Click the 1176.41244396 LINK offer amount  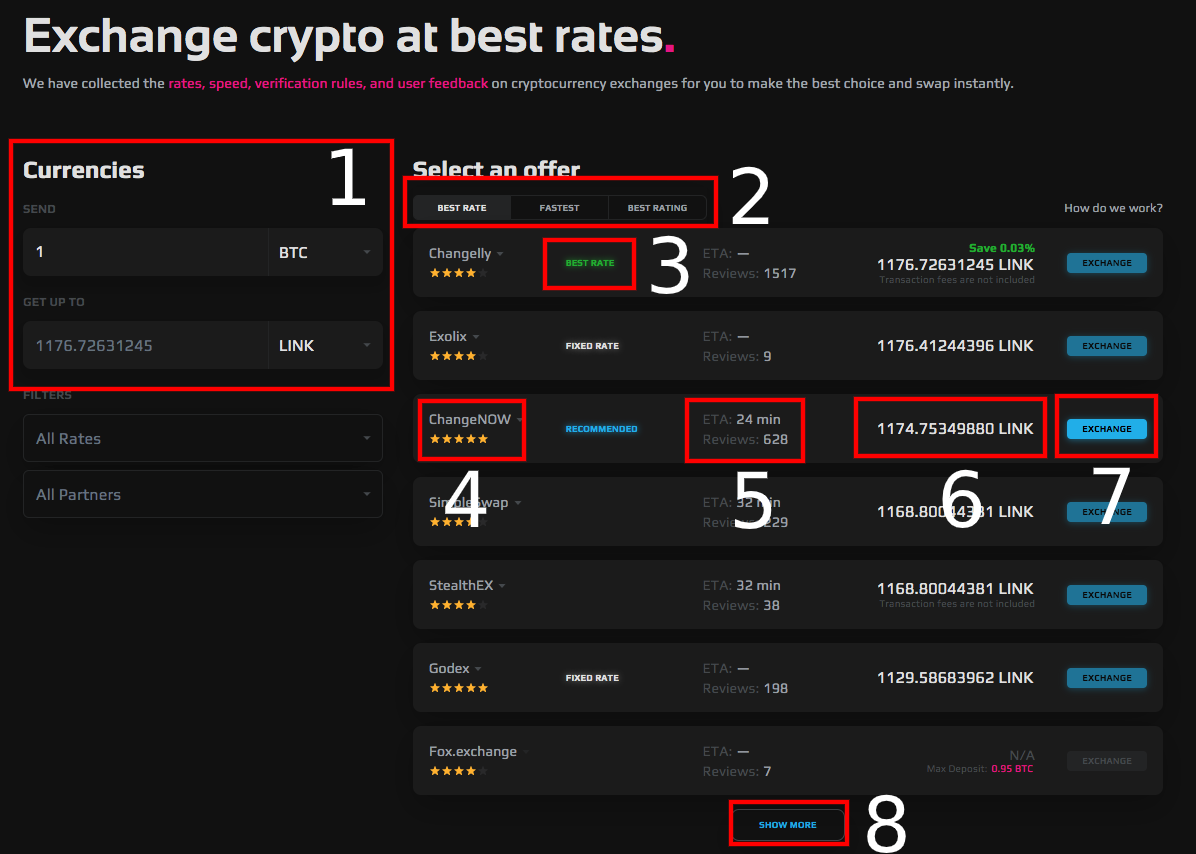coord(955,345)
